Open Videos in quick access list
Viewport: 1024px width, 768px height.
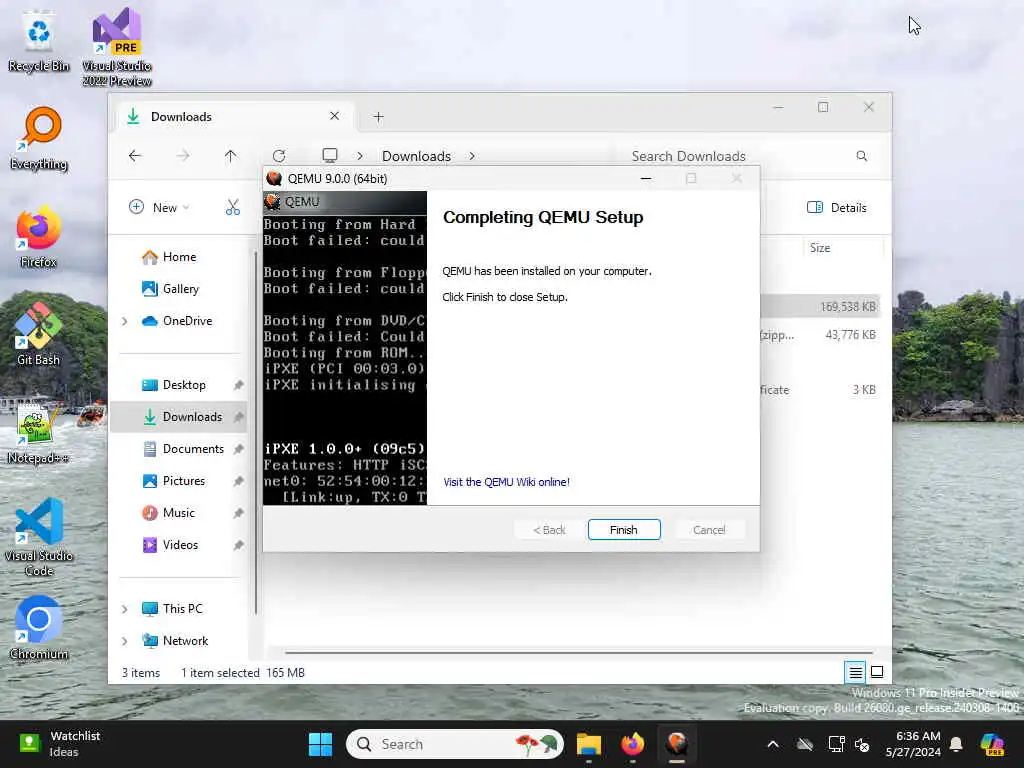[180, 545]
